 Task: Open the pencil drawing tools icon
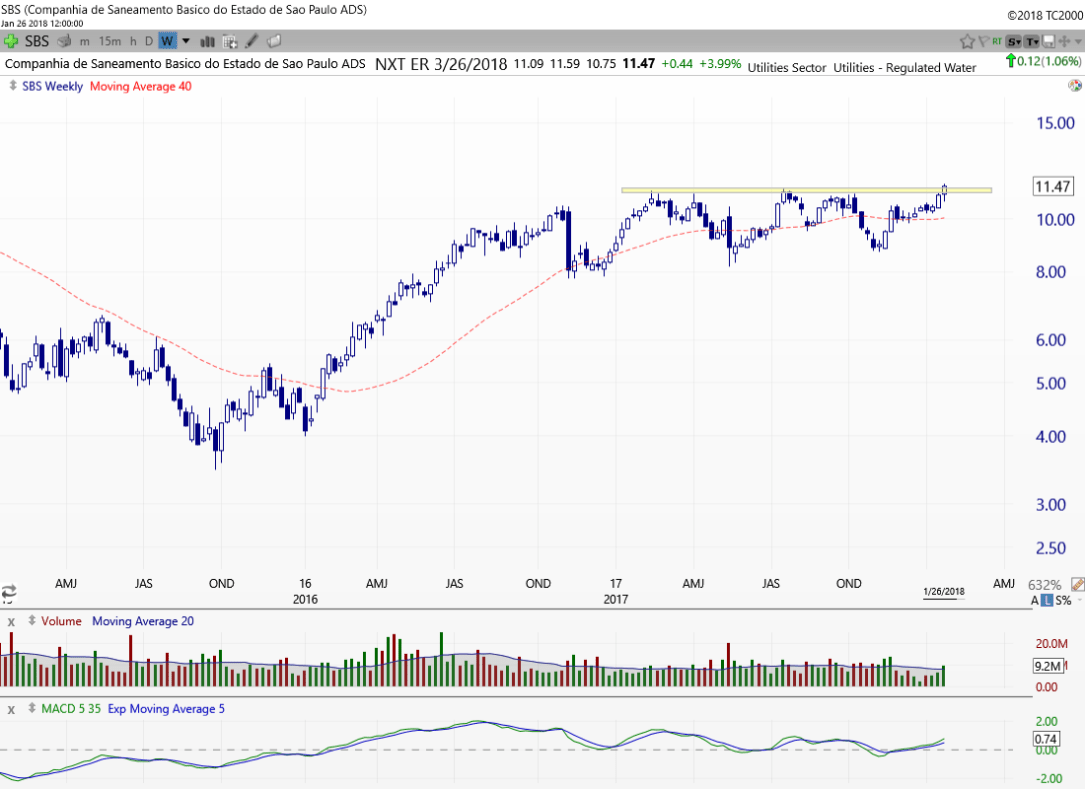252,41
